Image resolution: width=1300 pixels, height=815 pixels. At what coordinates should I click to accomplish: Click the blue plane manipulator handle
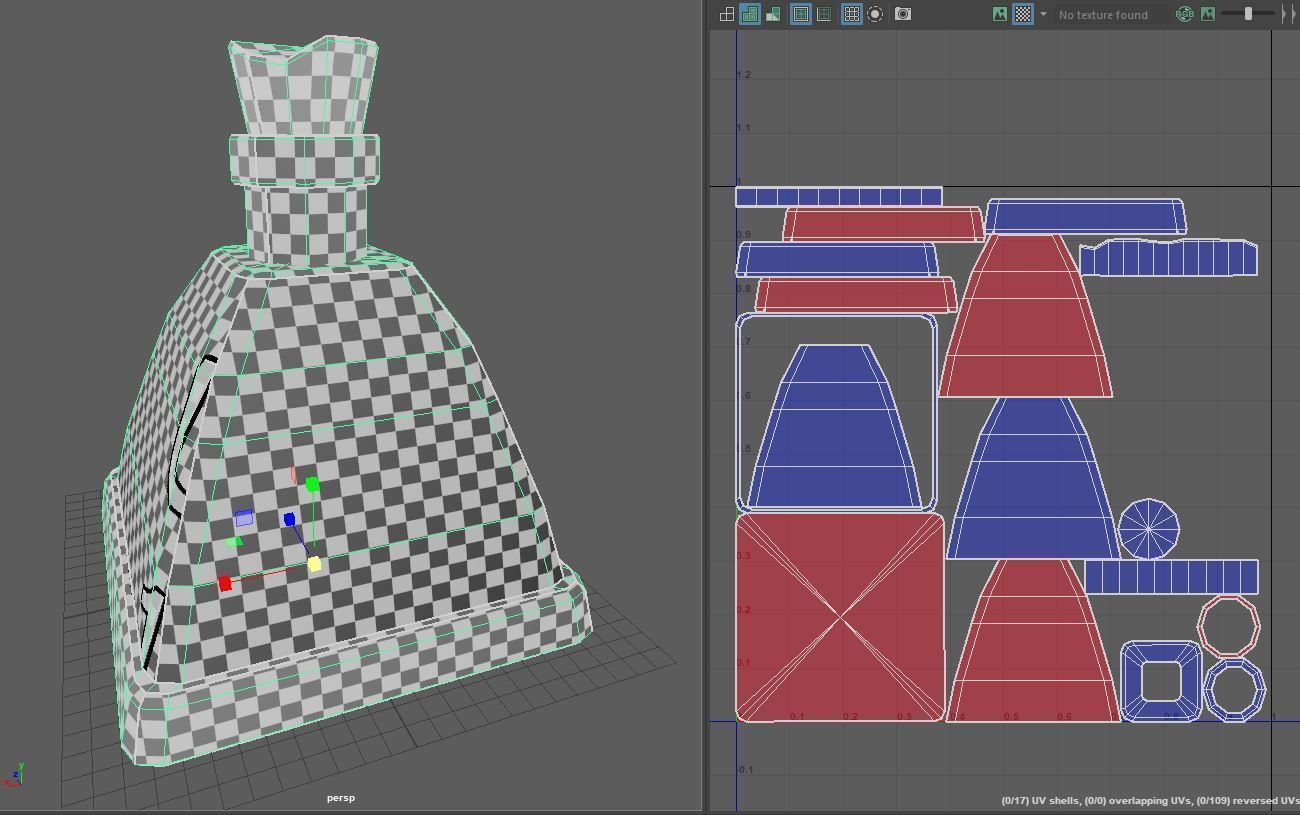[244, 518]
